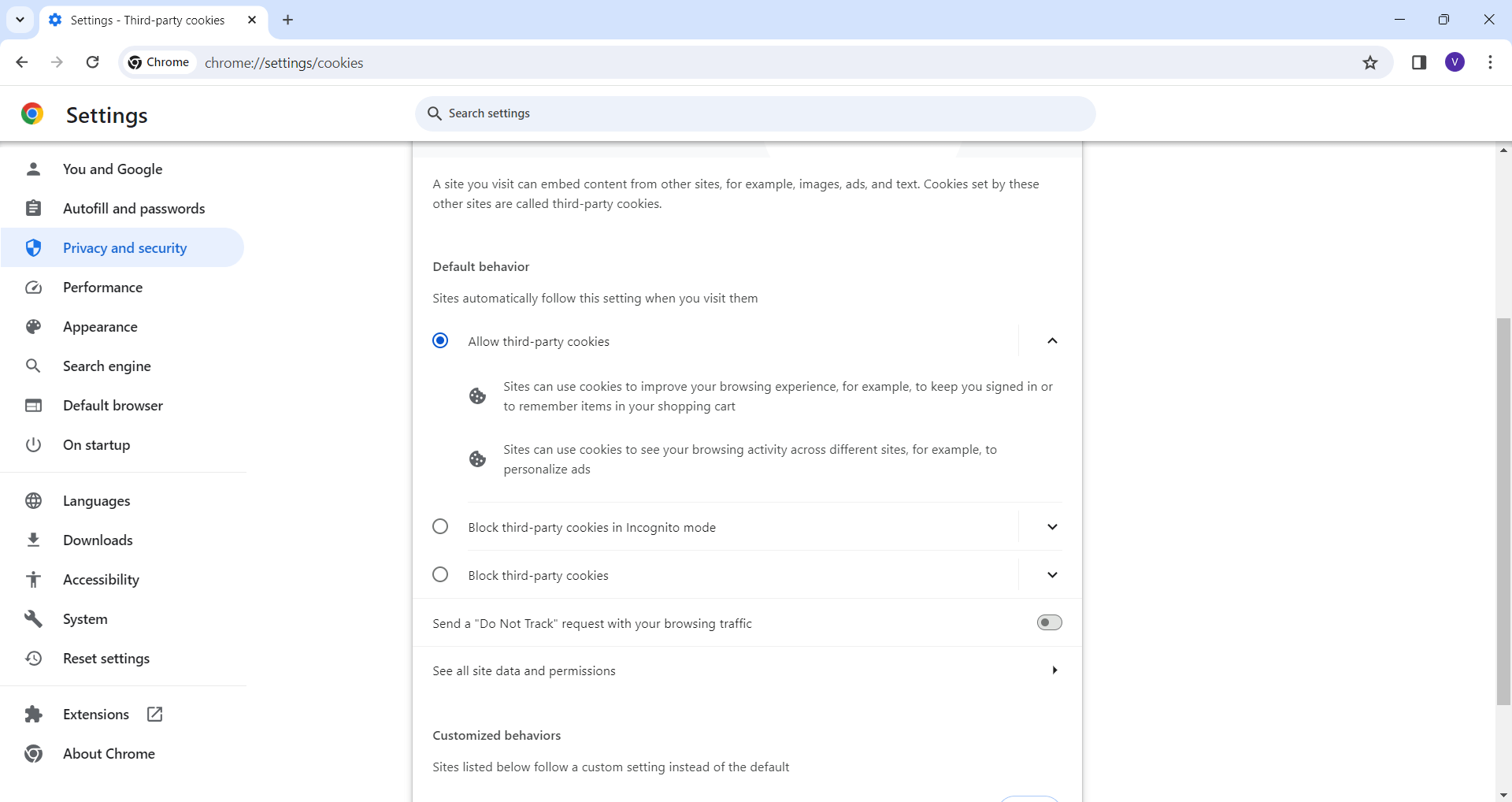Collapse the Allow third-party cookies details
Screen dimensions: 1512x802
[1052, 340]
